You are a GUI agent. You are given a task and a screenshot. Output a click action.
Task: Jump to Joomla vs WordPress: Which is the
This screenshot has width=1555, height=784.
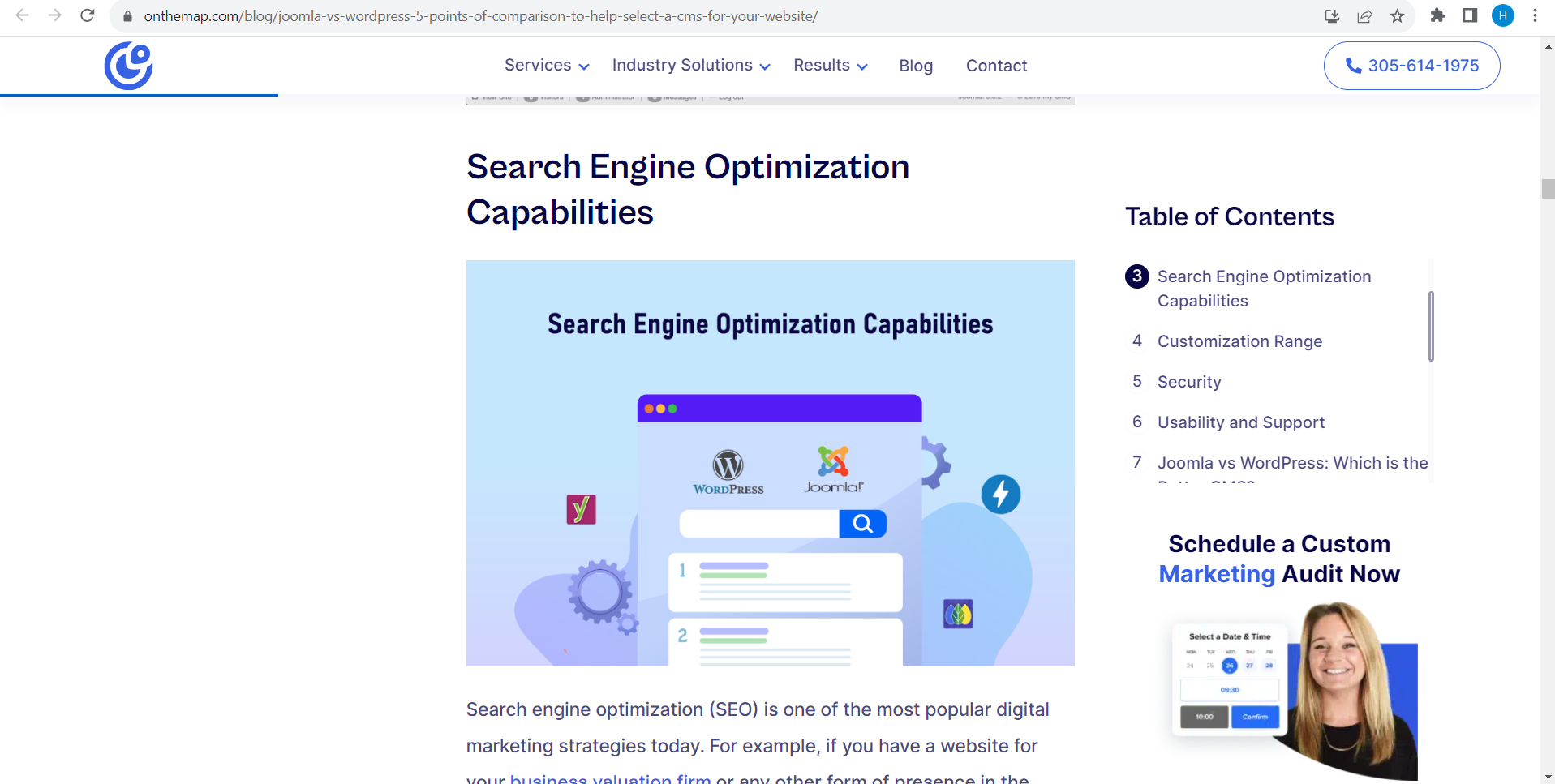pos(1292,463)
